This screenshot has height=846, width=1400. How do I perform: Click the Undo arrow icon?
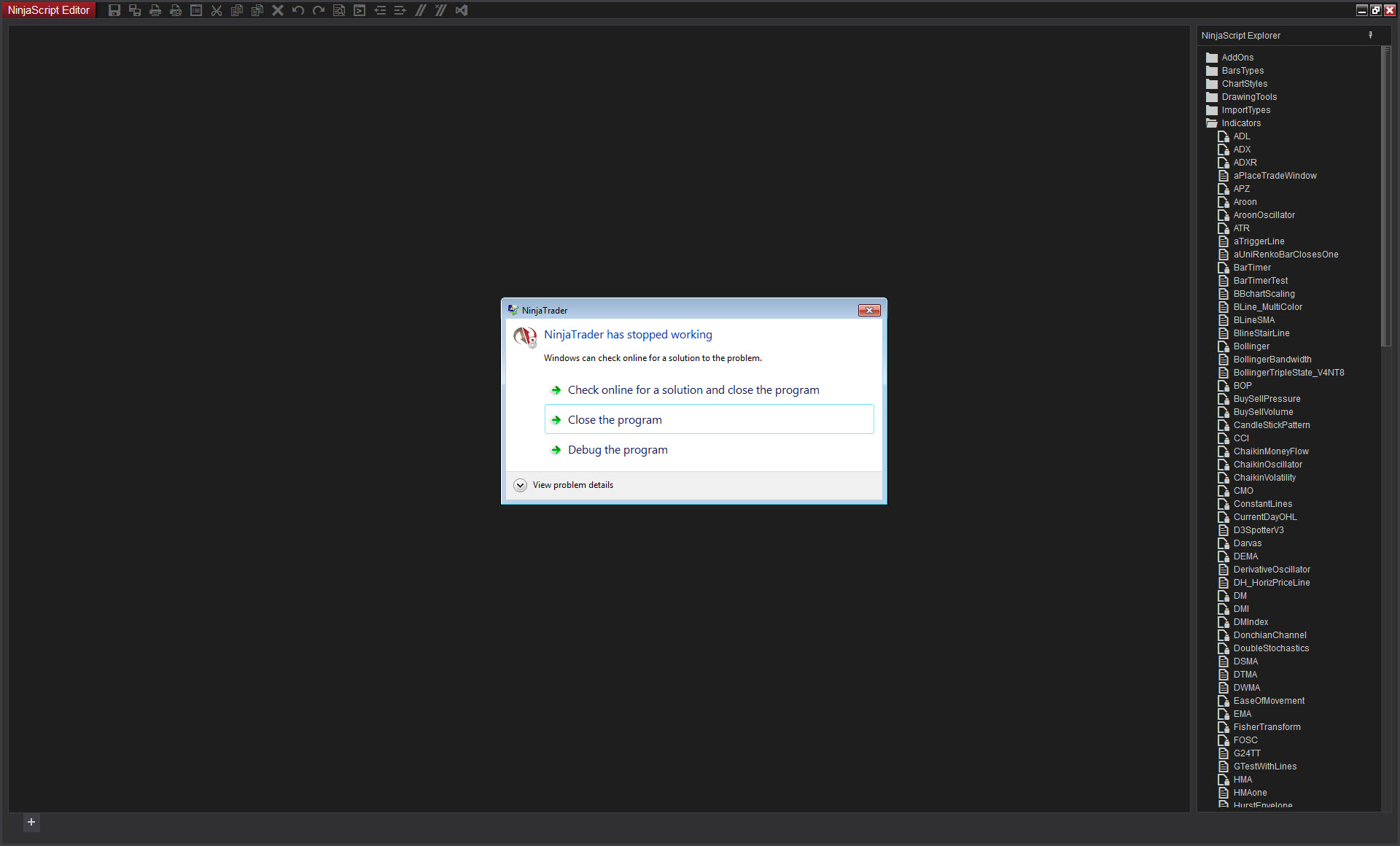(x=298, y=10)
